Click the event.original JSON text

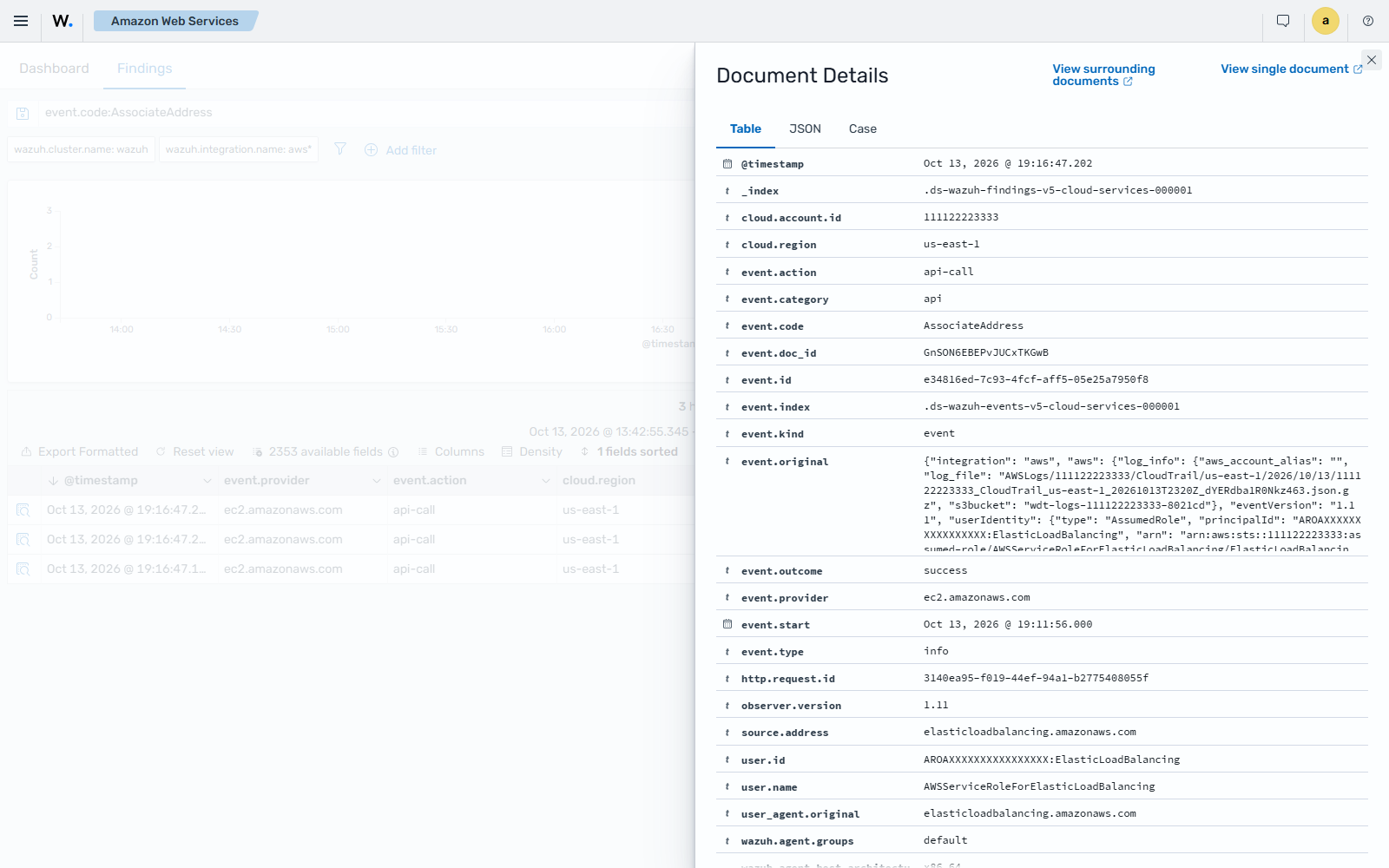click(x=1142, y=504)
